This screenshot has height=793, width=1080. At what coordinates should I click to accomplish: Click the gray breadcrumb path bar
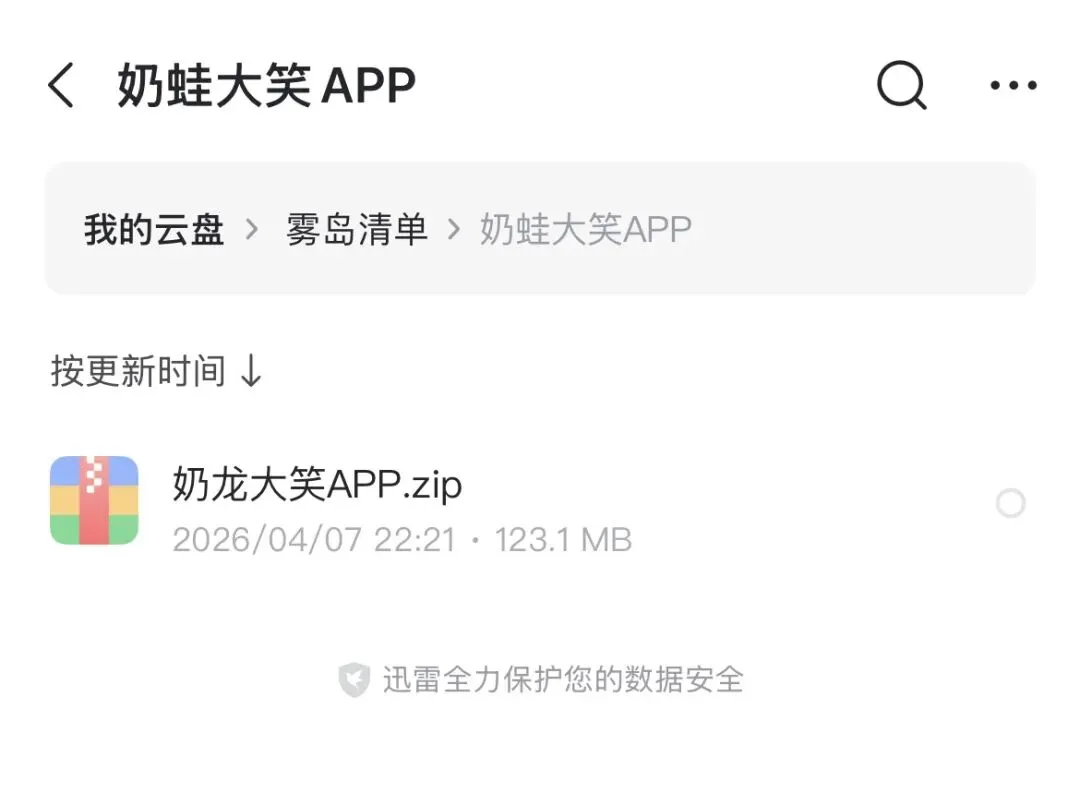pyautogui.click(x=540, y=229)
